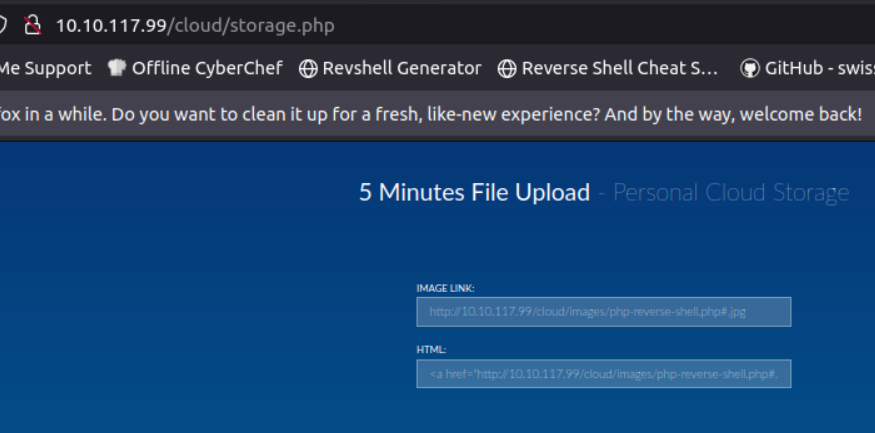Click the Reverse Shell Cheat globe favicon
Screen dimensions: 875x433
507,68
